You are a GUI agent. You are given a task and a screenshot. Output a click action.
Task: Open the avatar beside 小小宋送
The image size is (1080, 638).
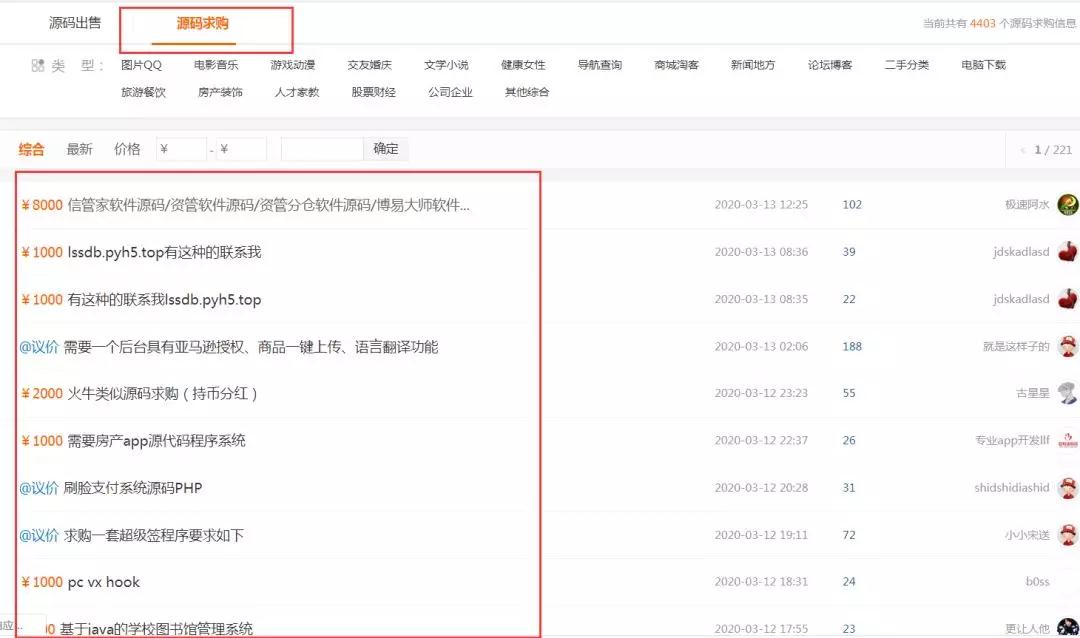pyautogui.click(x=1067, y=535)
